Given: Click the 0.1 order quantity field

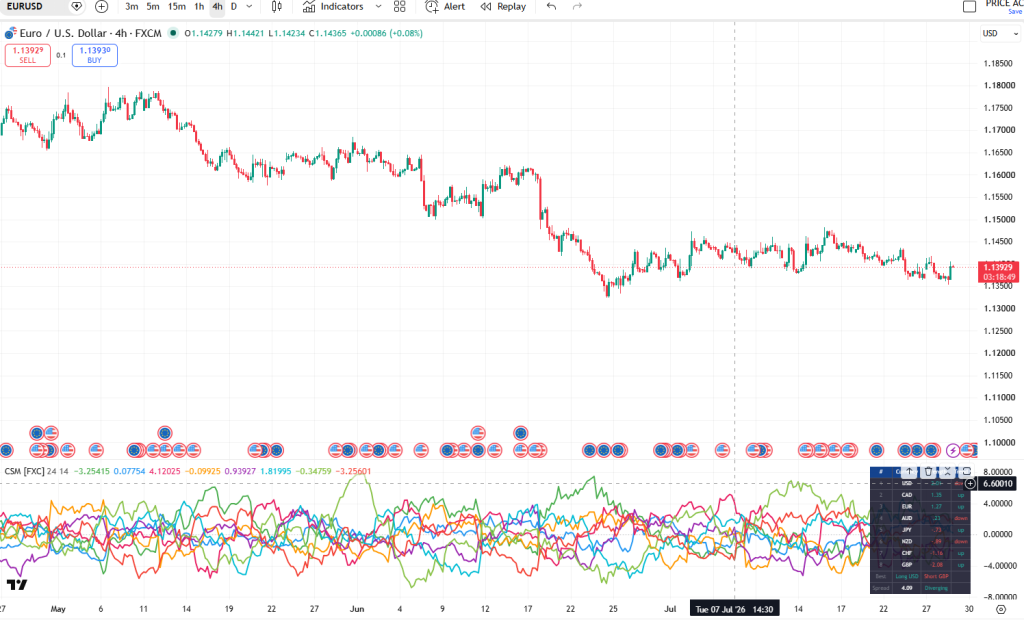Looking at the screenshot, I should pos(61,56).
